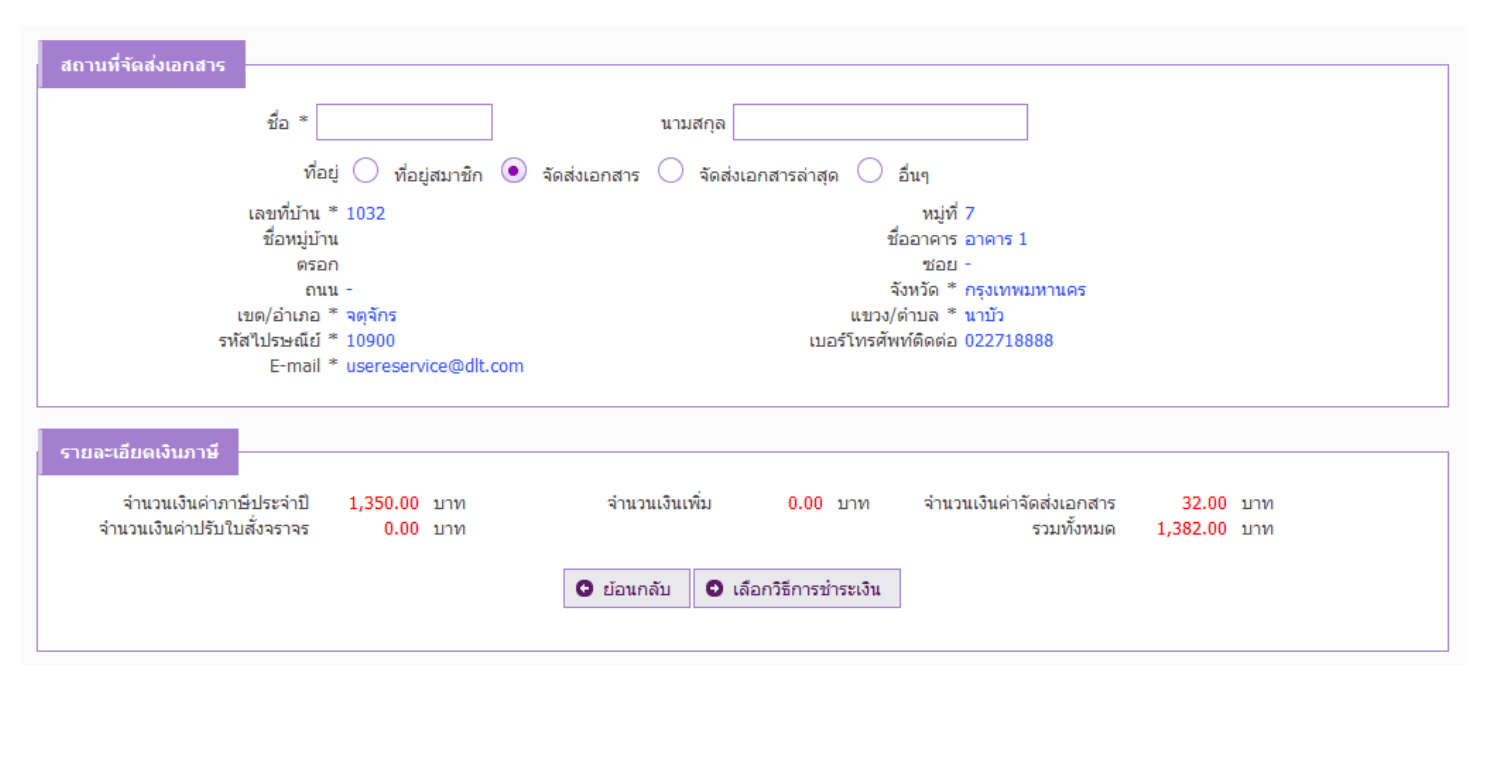Click the ชื่อ (first name) input field
1506x758 pixels.
[x=404, y=122]
